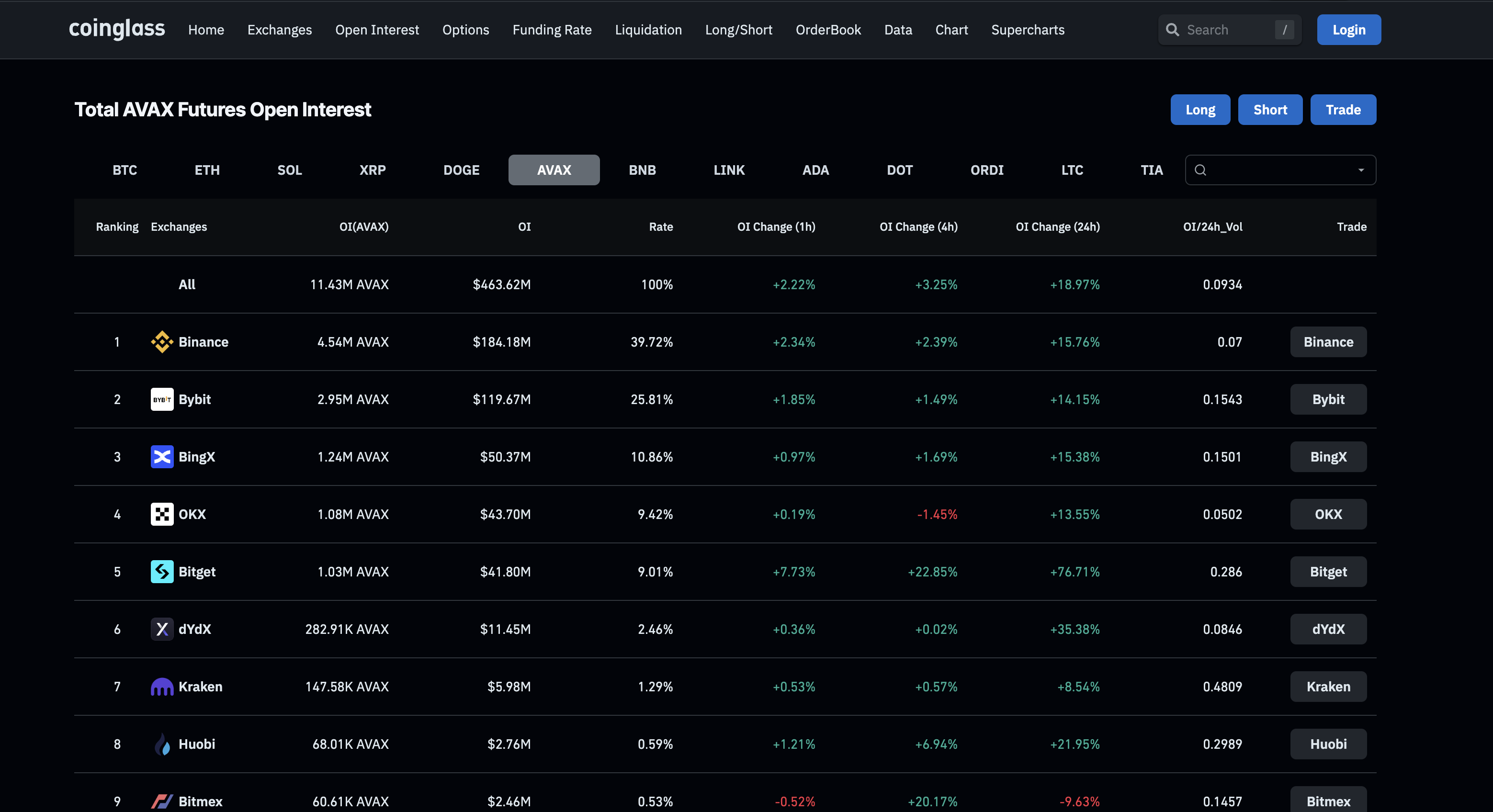Click the Bitget logo icon
The width and height of the screenshot is (1493, 812).
pyautogui.click(x=162, y=572)
